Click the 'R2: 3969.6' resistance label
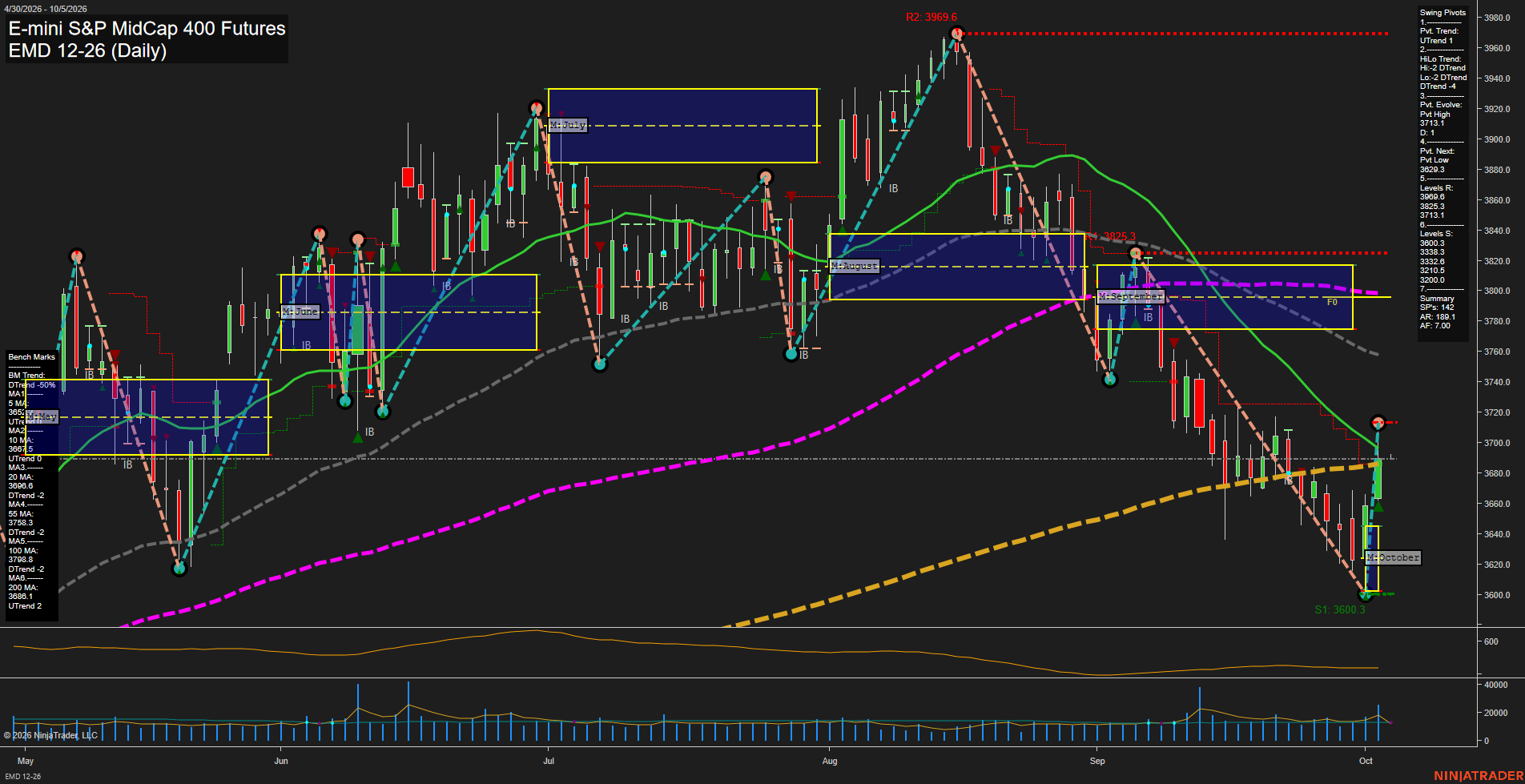The height and width of the screenshot is (784, 1525). click(931, 17)
